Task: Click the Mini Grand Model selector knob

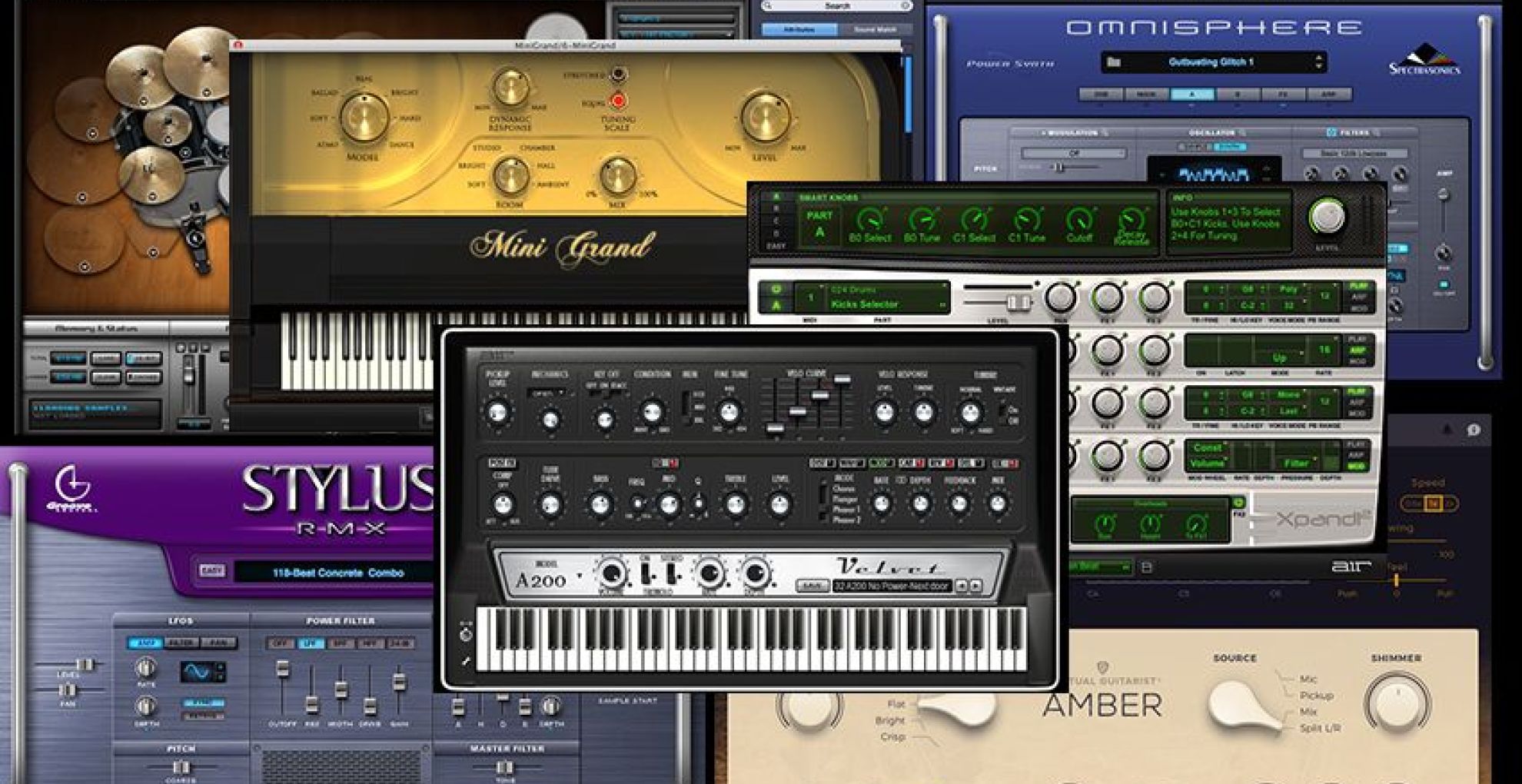Action: pos(363,118)
